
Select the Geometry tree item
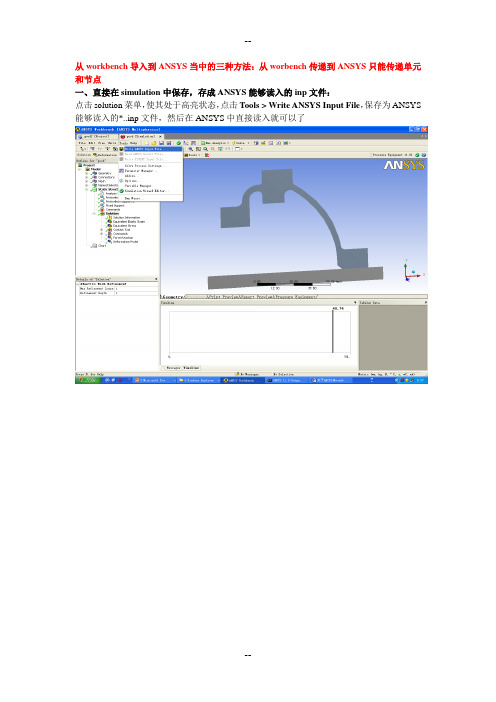point(104,173)
